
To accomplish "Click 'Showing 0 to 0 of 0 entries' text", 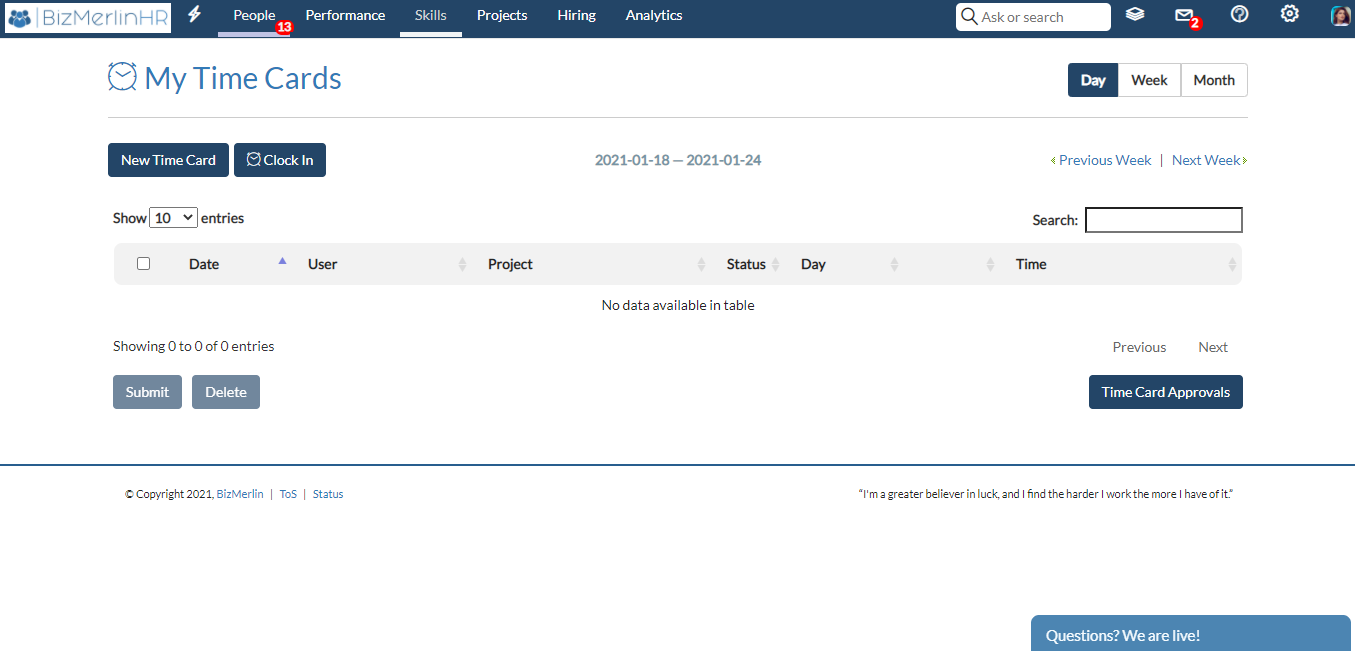I will click(194, 346).
